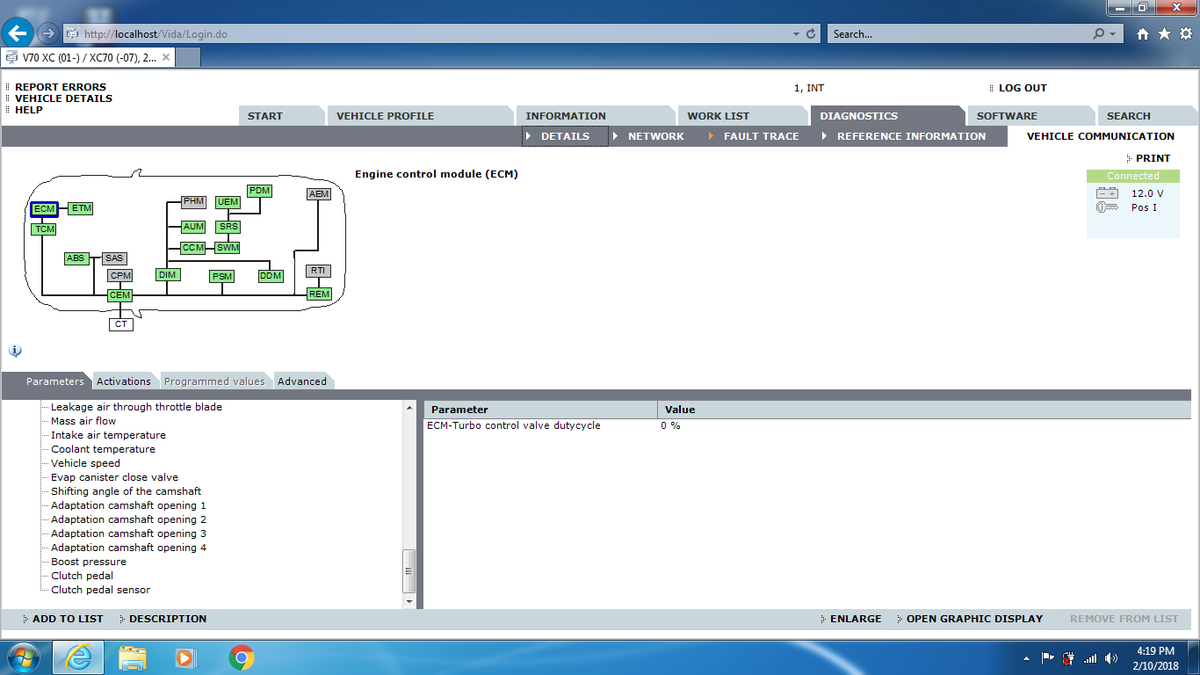This screenshot has width=1200, height=675.
Task: Launch Google Chrome from taskbar
Action: click(240, 657)
